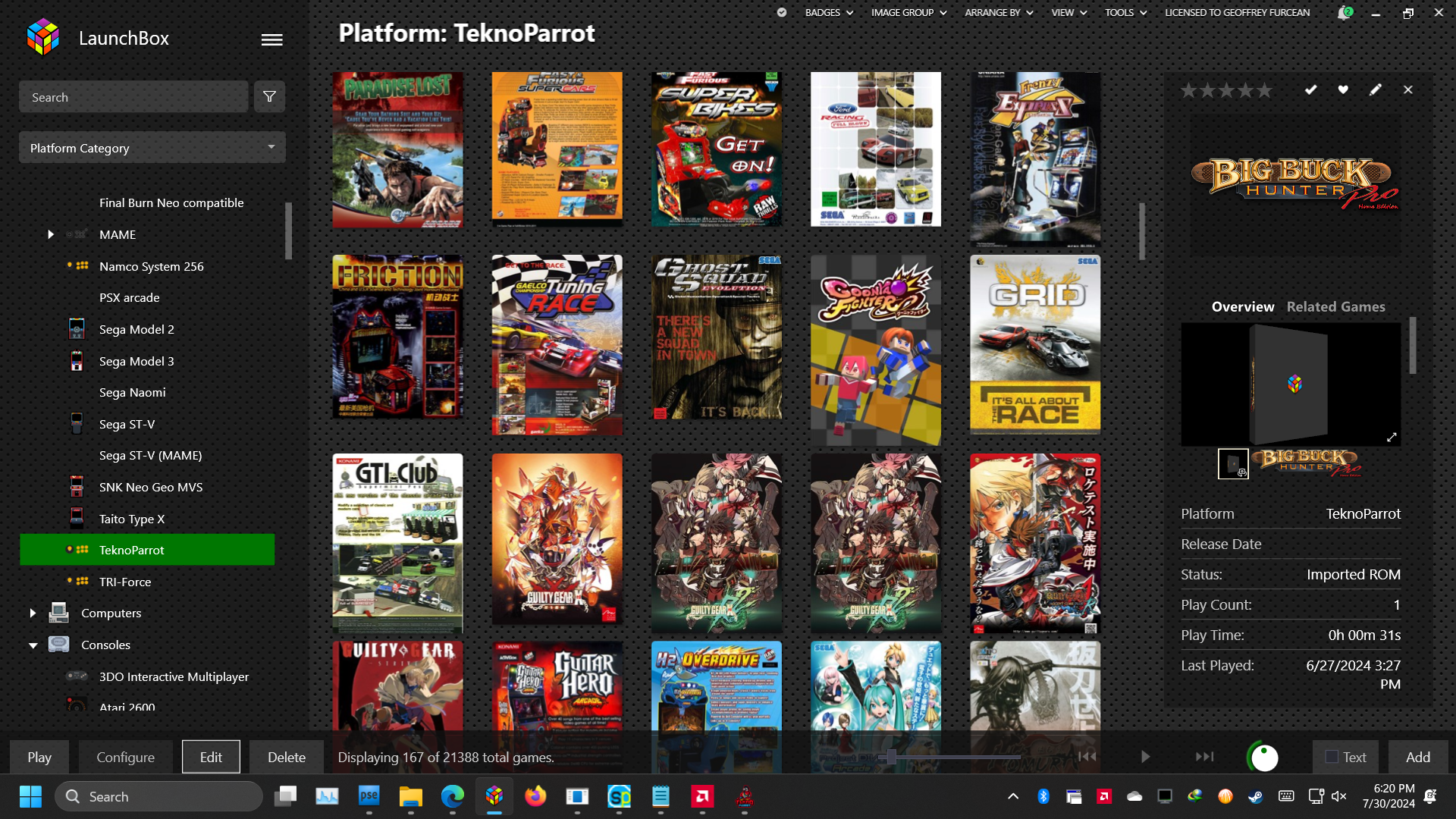The width and height of the screenshot is (1456, 819).
Task: Open Windows Start menu
Action: (x=30, y=796)
